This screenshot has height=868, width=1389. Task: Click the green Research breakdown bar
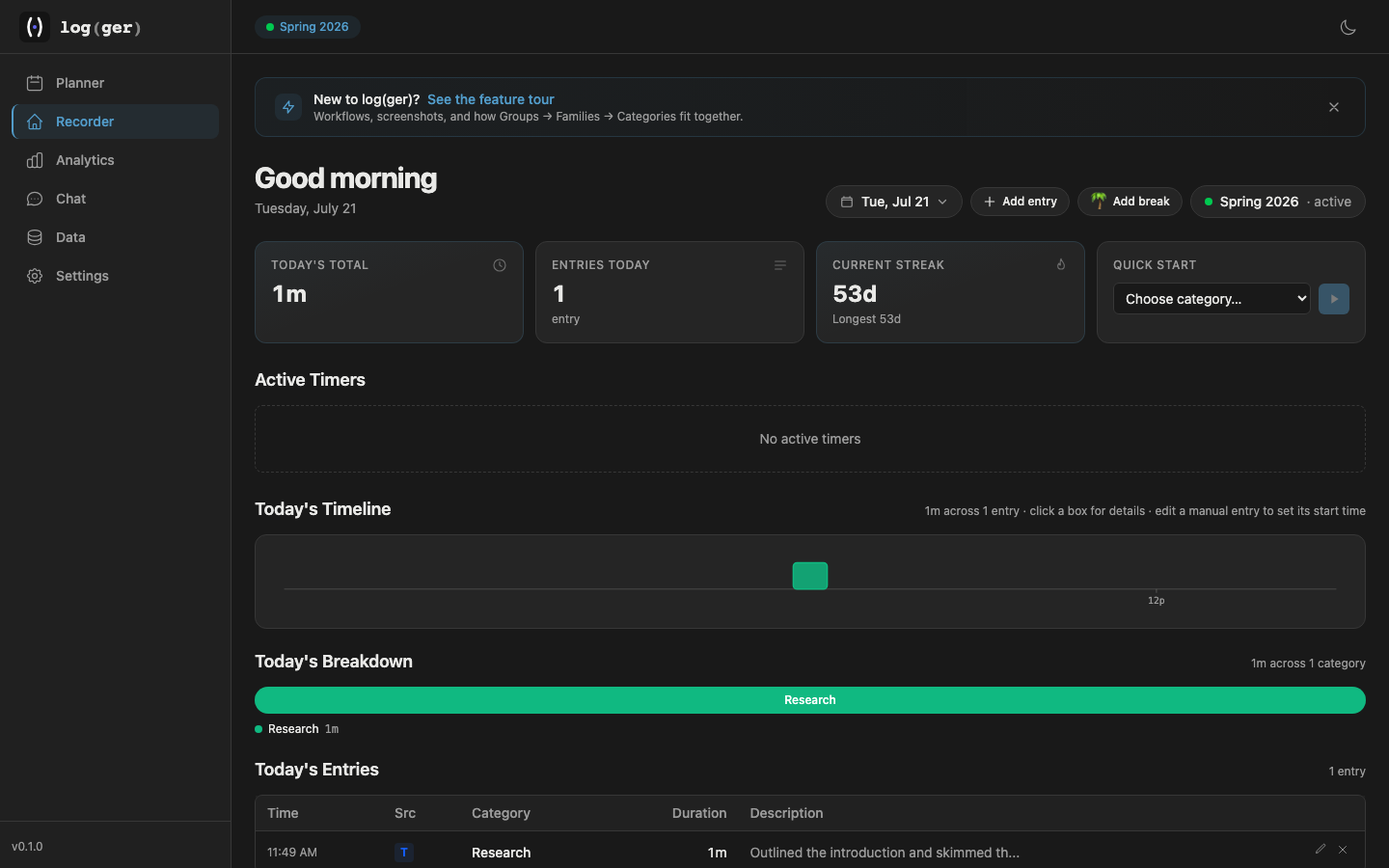pyautogui.click(x=810, y=700)
